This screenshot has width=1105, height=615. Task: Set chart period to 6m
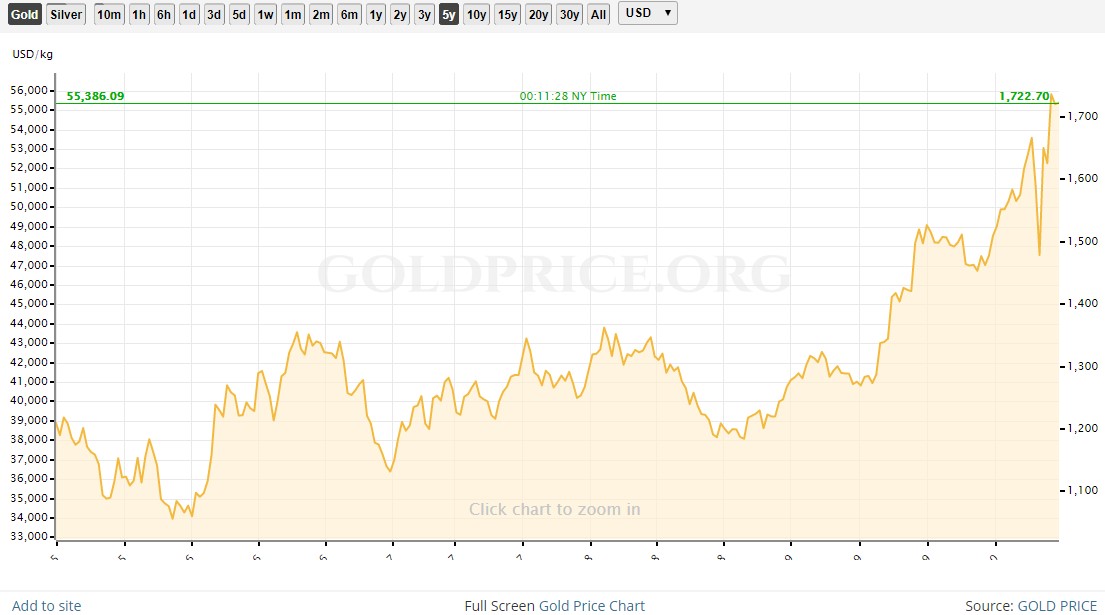tap(349, 14)
